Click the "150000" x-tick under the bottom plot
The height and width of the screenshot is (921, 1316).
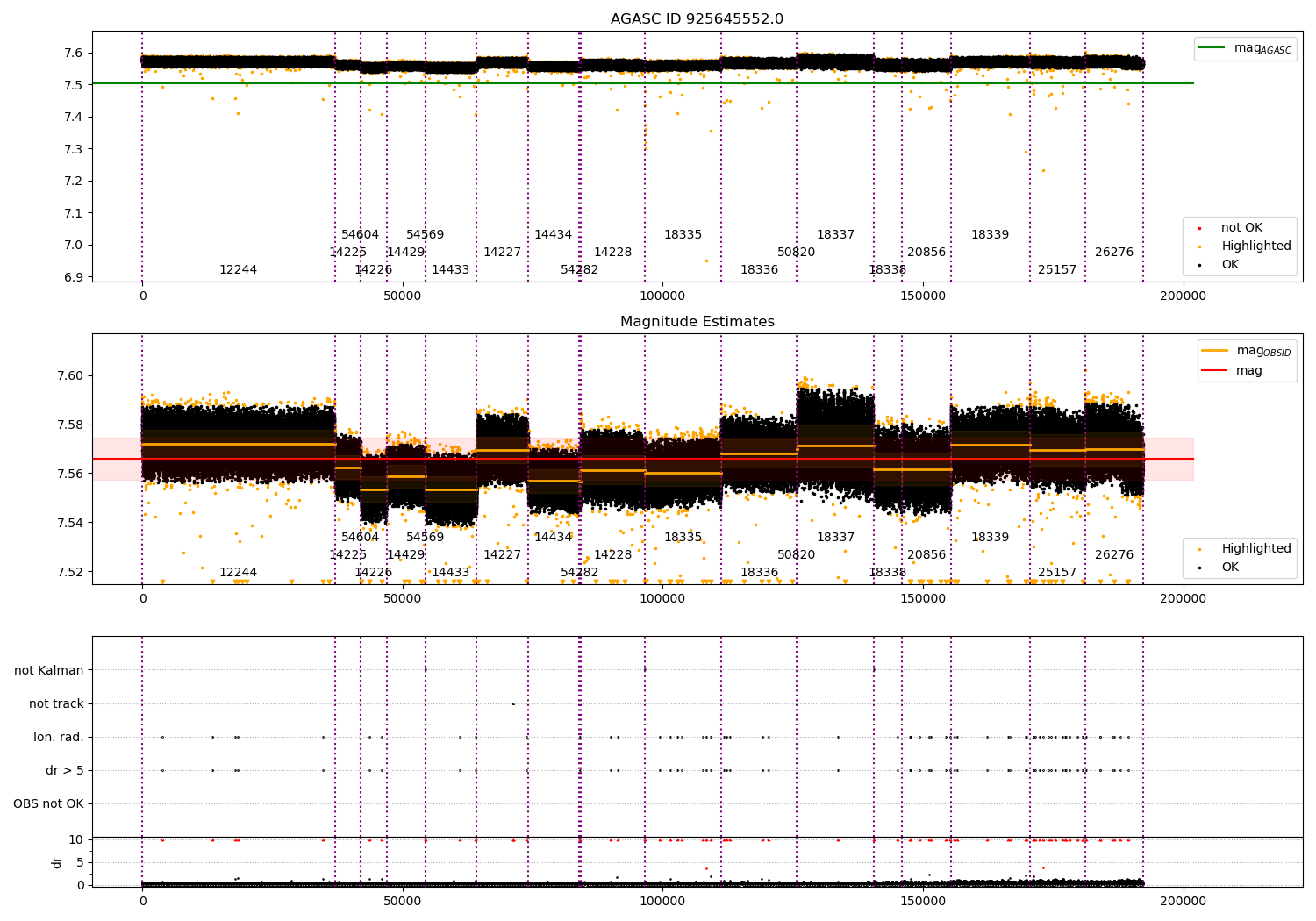pos(923,902)
